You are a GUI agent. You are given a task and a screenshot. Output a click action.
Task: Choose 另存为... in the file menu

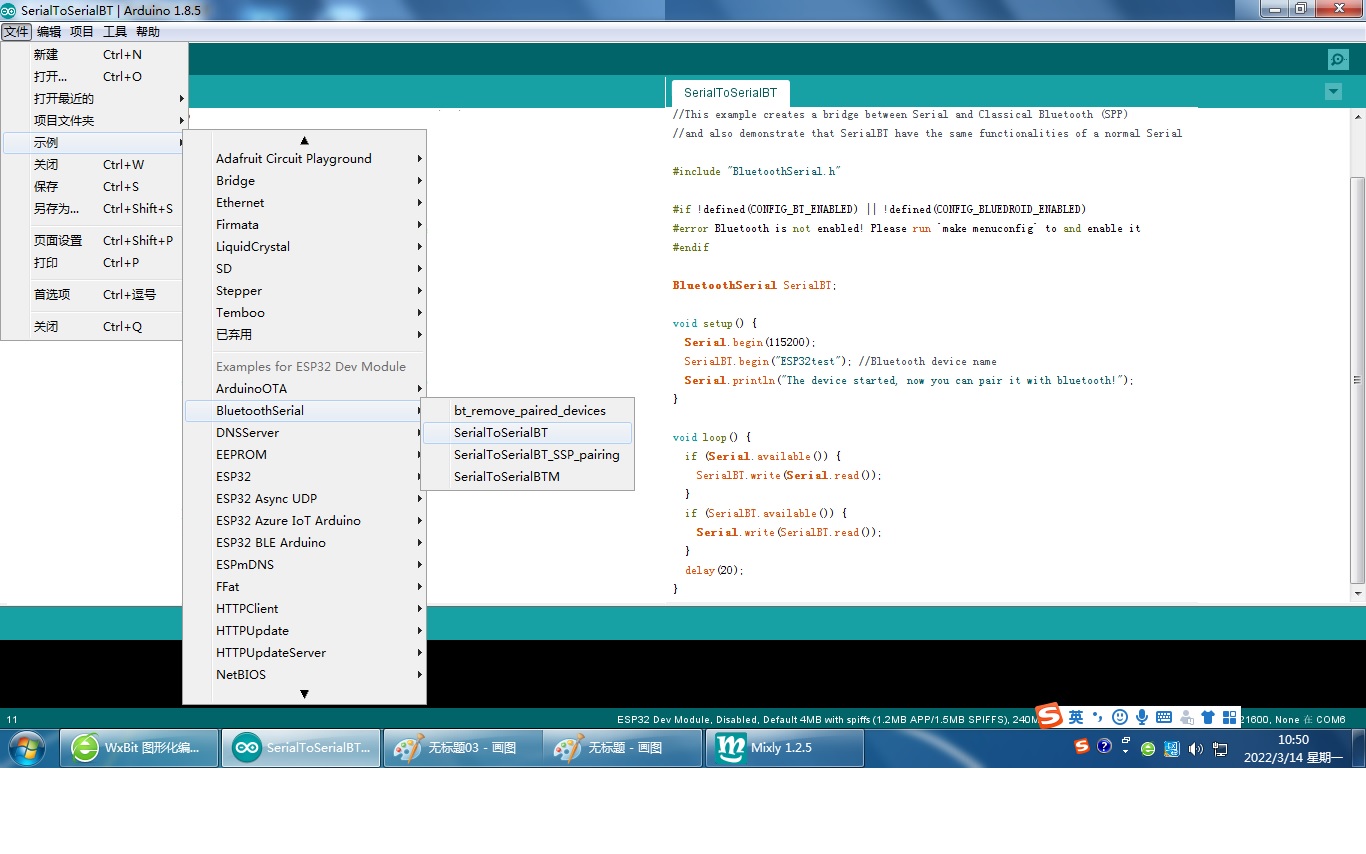click(94, 209)
